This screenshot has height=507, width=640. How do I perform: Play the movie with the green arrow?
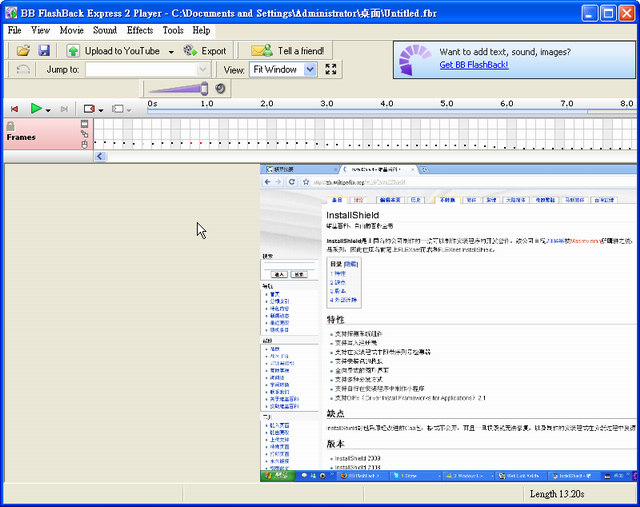tap(36, 109)
